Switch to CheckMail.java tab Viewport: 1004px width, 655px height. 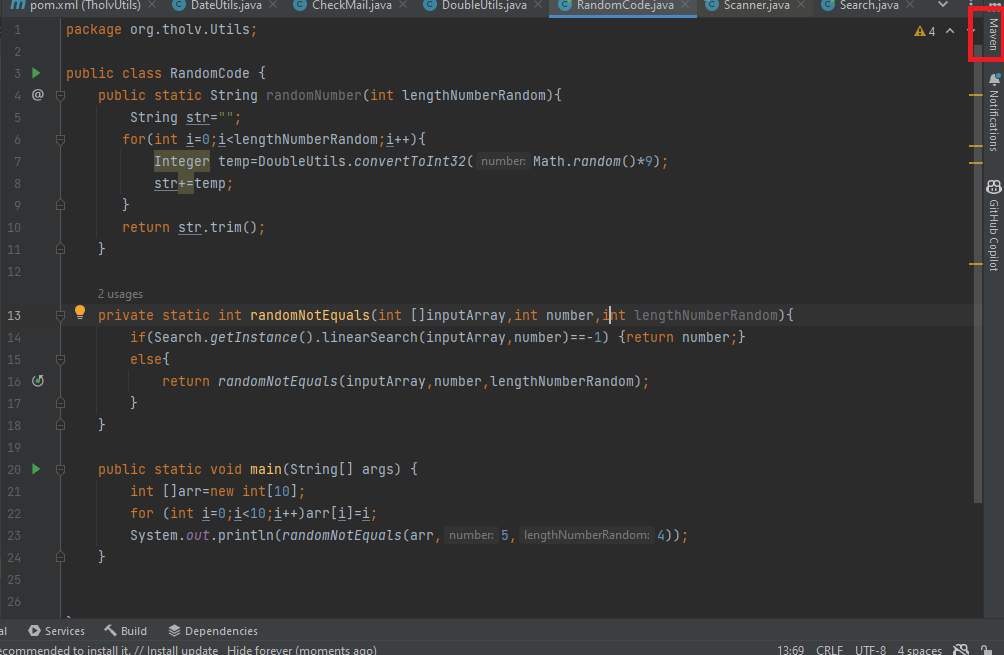tap(351, 6)
